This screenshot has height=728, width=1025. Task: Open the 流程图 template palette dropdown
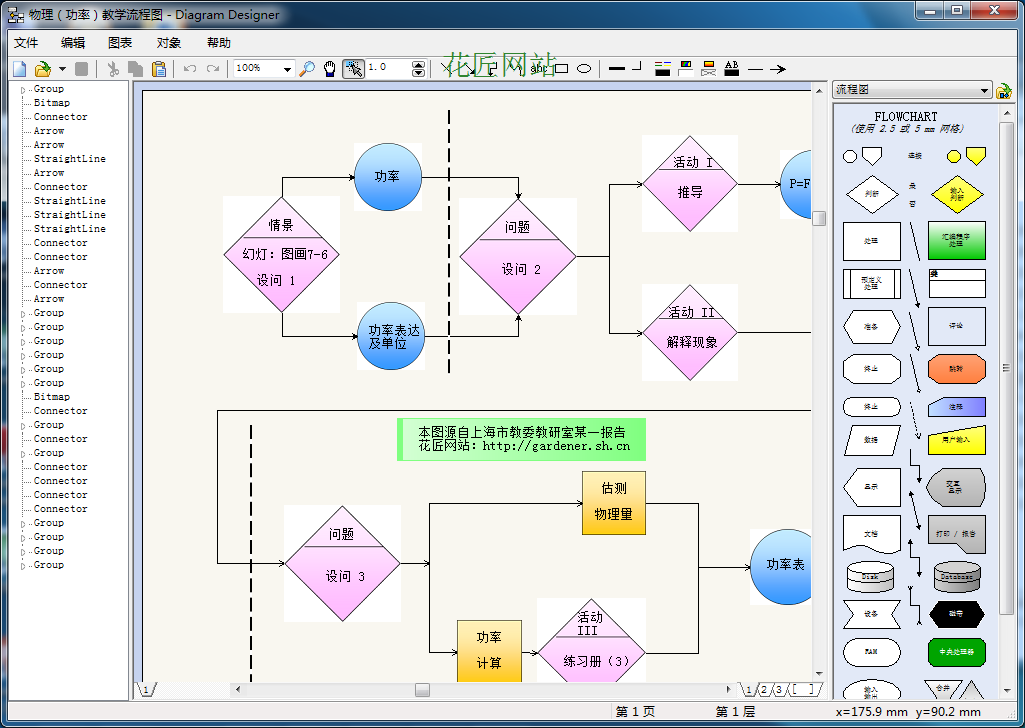(x=984, y=90)
